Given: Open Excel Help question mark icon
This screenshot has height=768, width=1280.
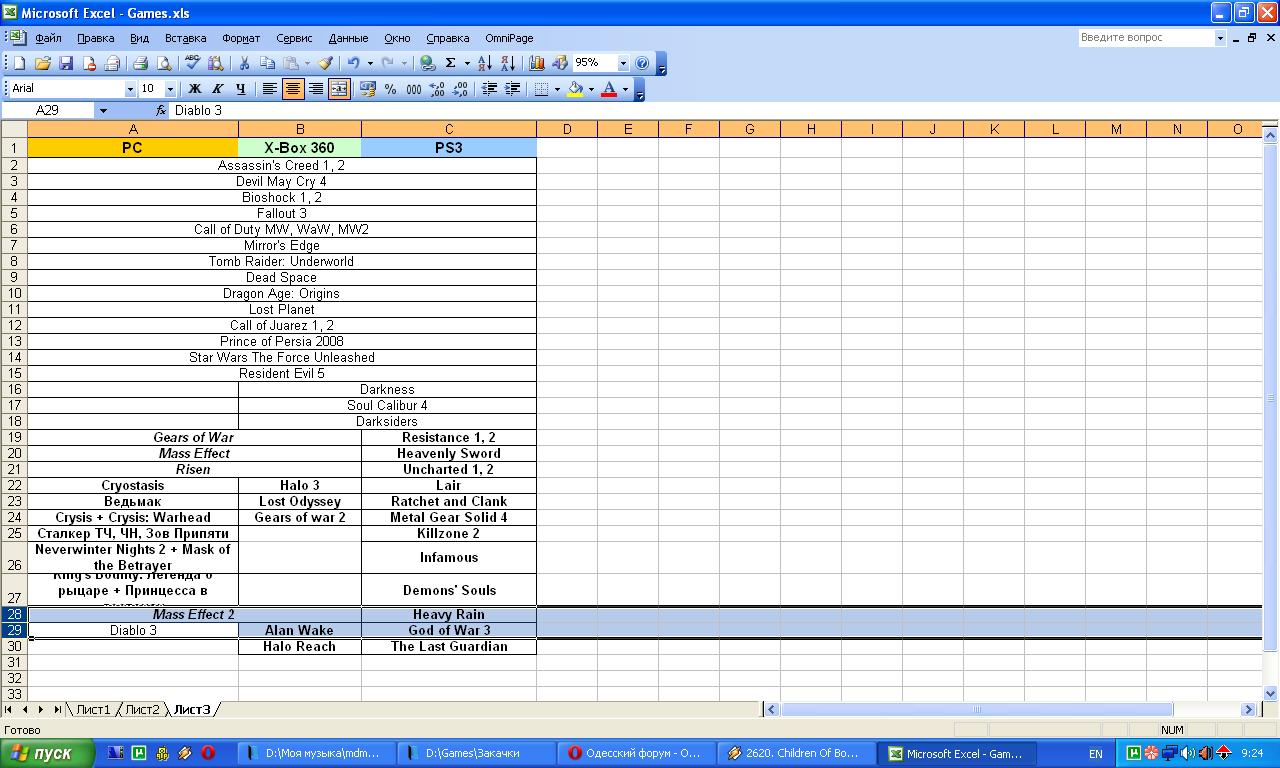Looking at the screenshot, I should click(x=642, y=63).
